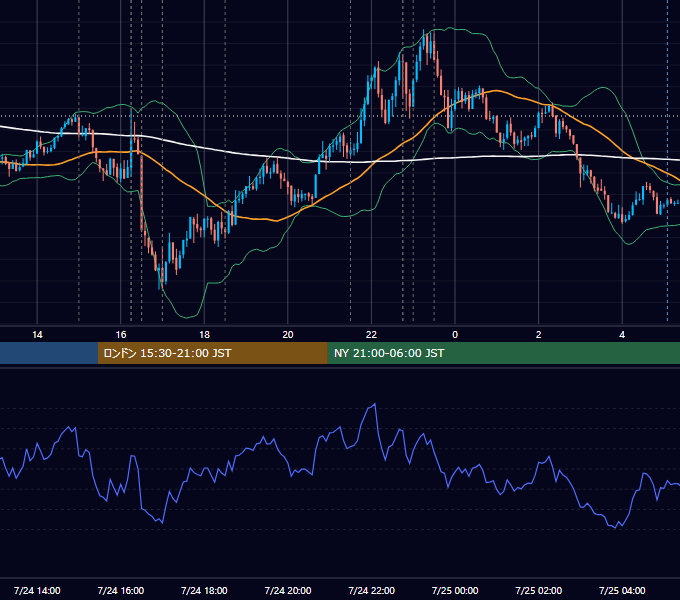
Task: Click the 7/24 20:00 time label
Action: point(288,590)
